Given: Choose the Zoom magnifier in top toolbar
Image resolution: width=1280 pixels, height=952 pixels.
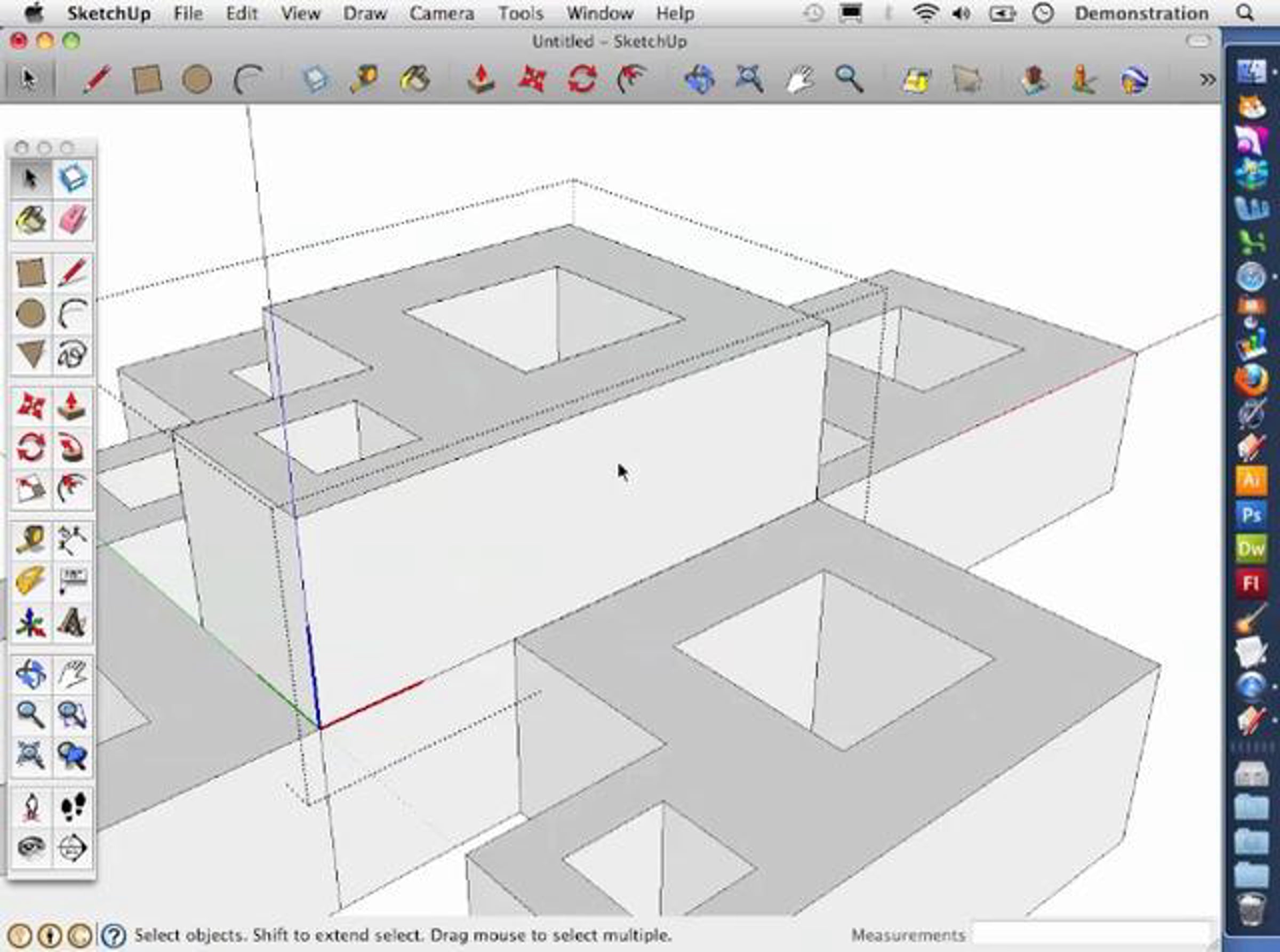Looking at the screenshot, I should (849, 79).
